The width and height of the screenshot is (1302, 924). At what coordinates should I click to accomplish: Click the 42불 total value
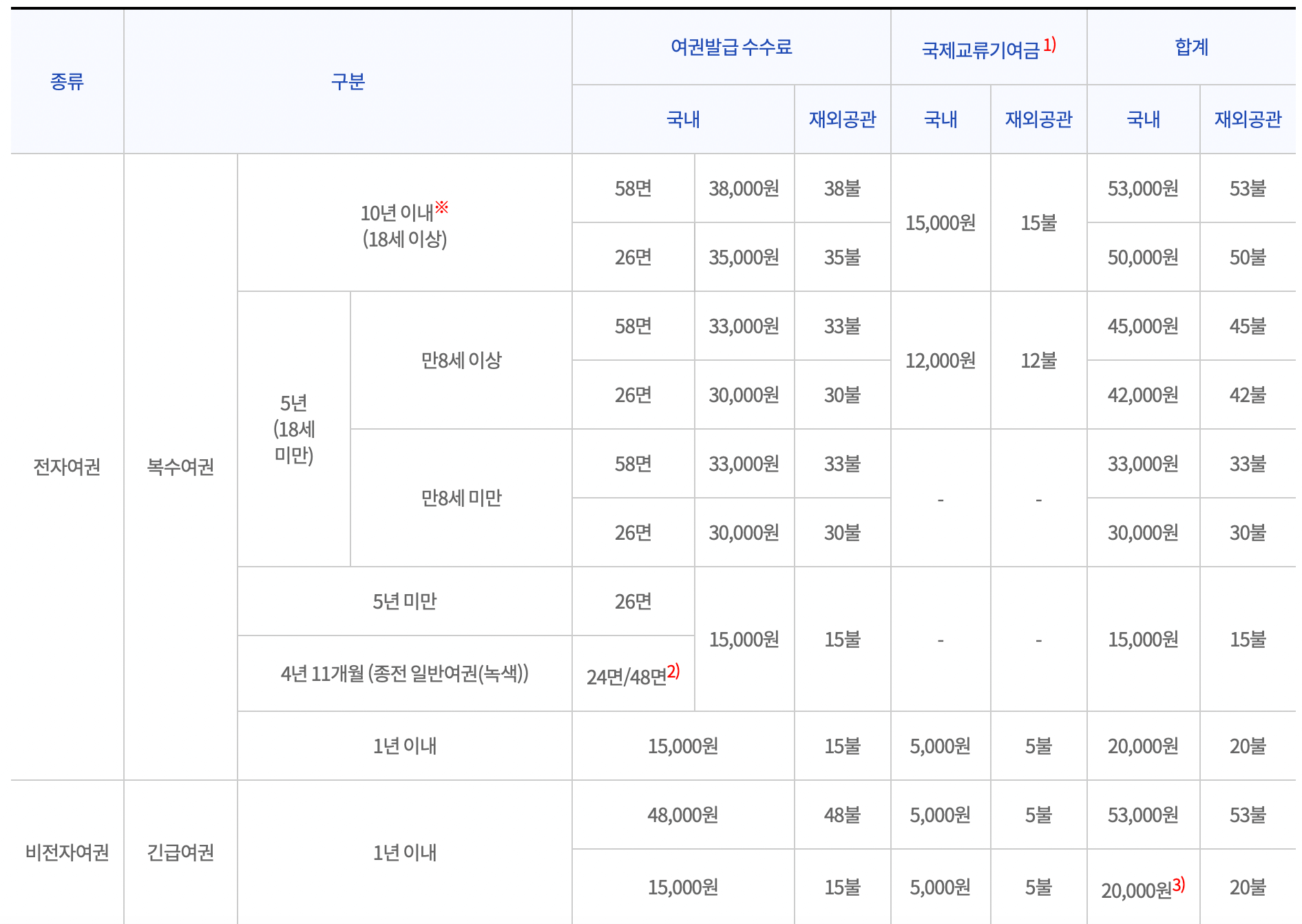pos(1248,395)
